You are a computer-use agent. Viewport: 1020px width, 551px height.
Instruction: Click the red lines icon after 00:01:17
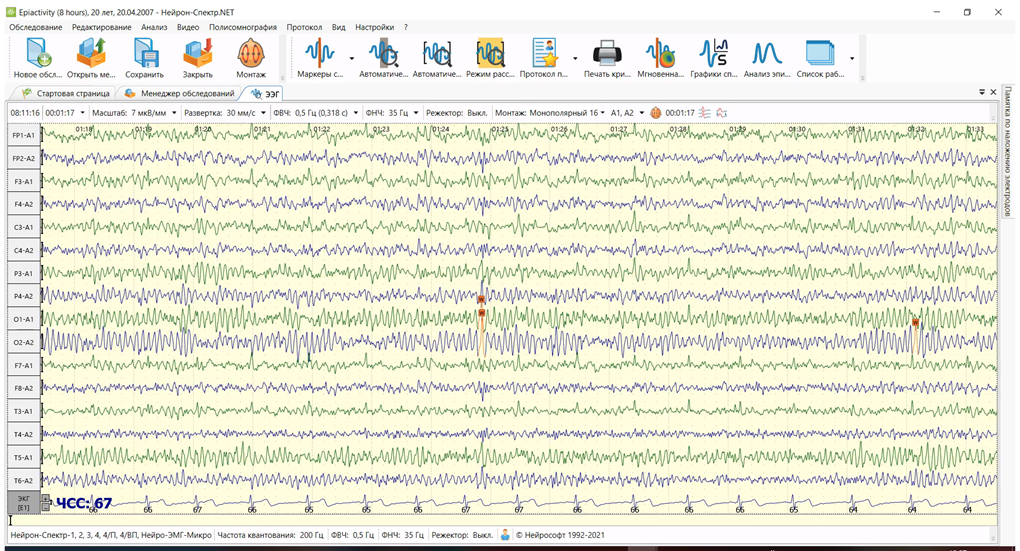coord(705,113)
